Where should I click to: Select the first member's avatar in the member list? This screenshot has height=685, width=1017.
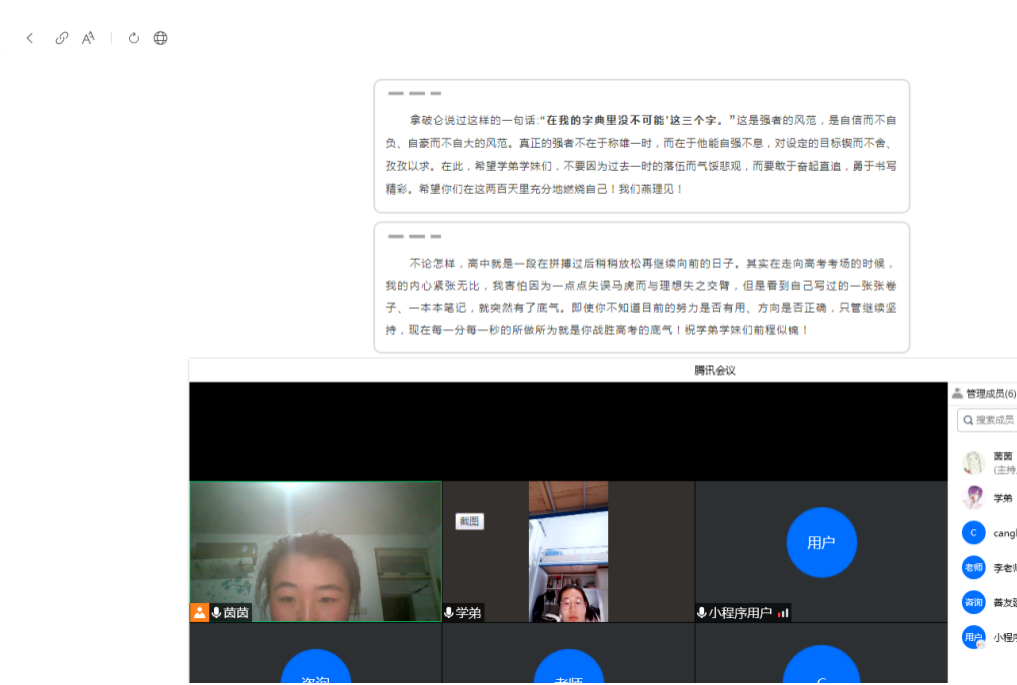[973, 462]
